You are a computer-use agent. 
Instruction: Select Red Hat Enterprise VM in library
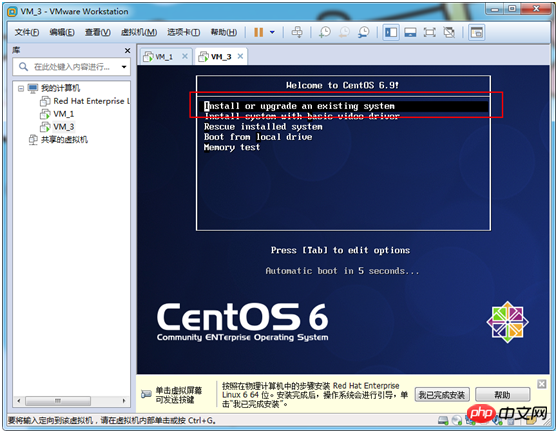[x=91, y=101]
